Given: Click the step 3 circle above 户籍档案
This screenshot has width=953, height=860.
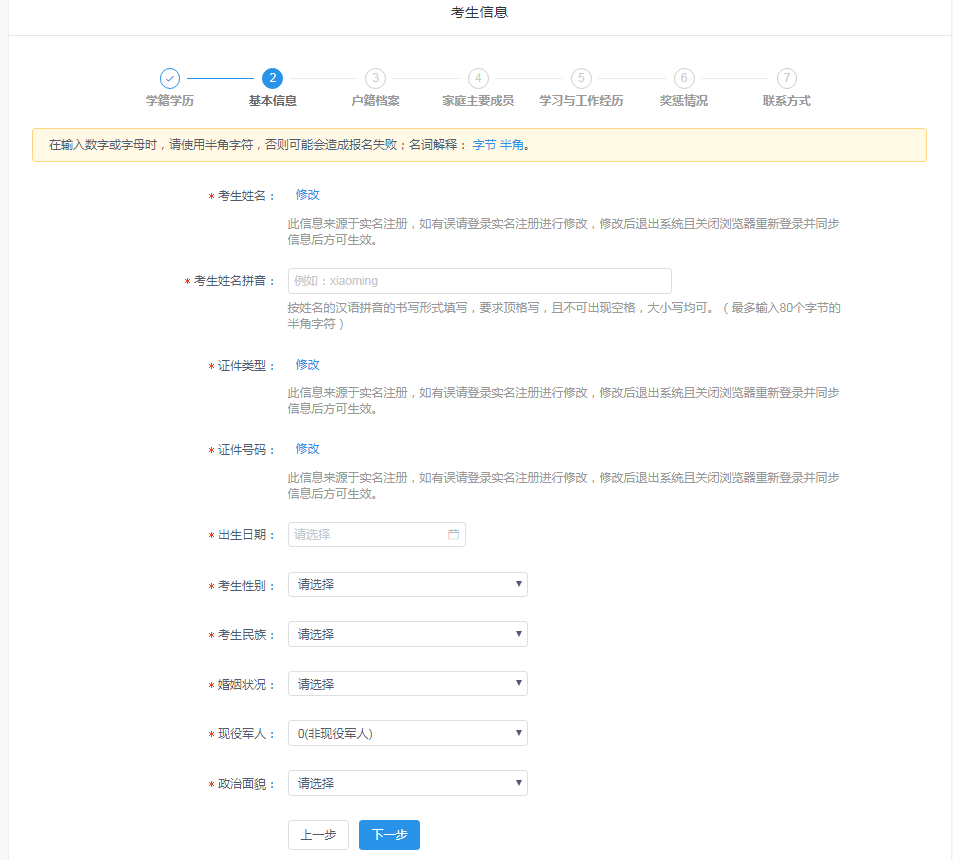Looking at the screenshot, I should click(x=375, y=77).
